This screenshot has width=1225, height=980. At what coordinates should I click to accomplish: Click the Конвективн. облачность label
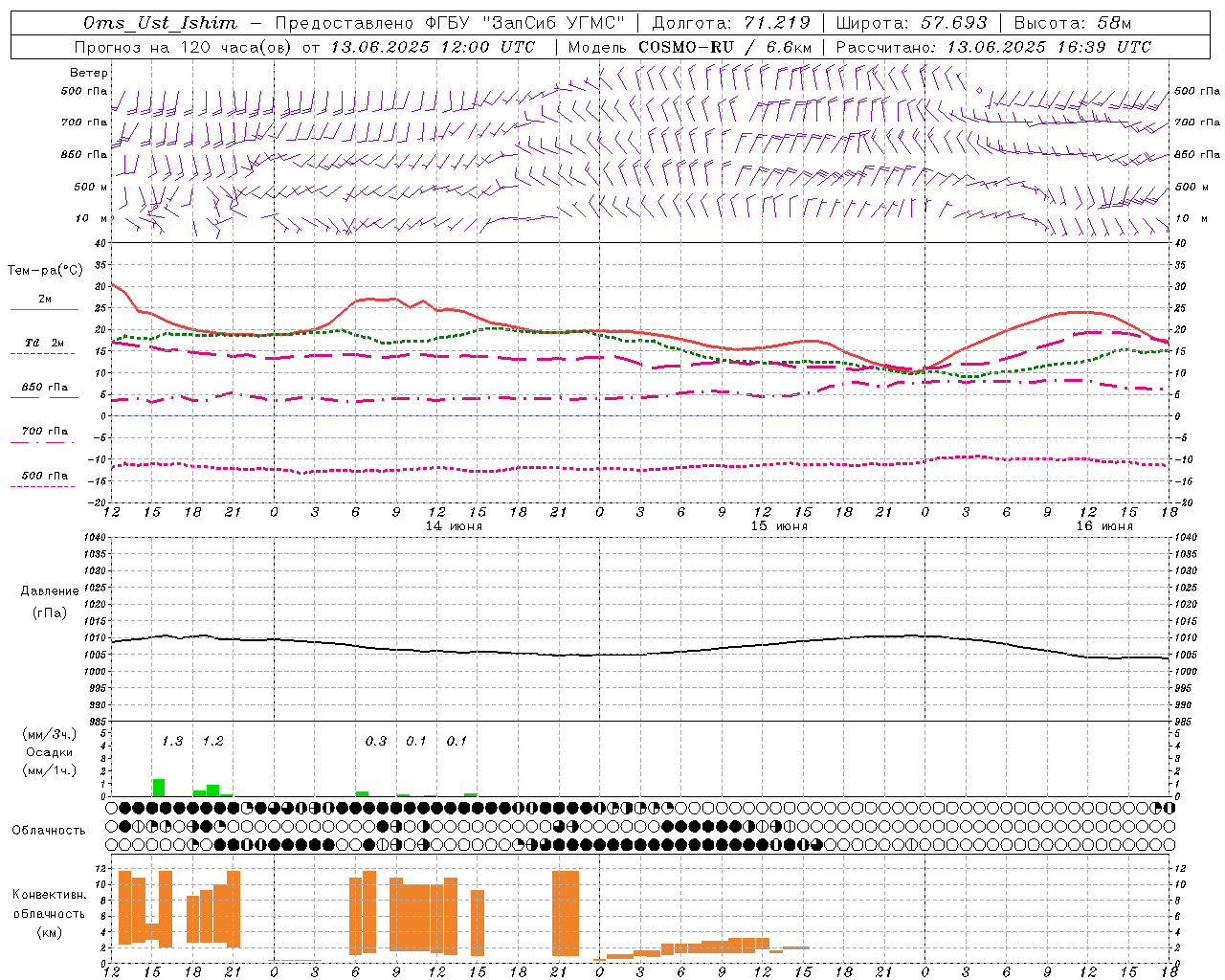50,904
